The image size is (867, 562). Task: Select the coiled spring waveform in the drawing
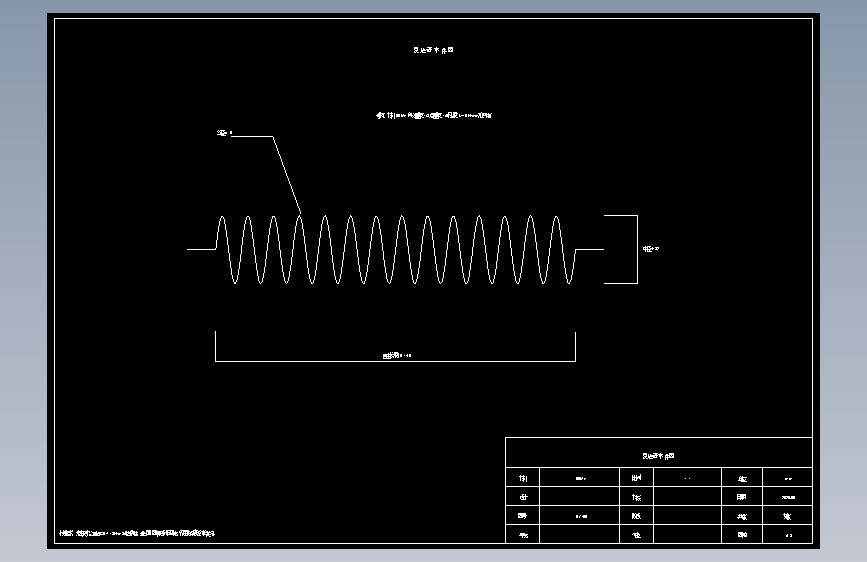(395, 249)
